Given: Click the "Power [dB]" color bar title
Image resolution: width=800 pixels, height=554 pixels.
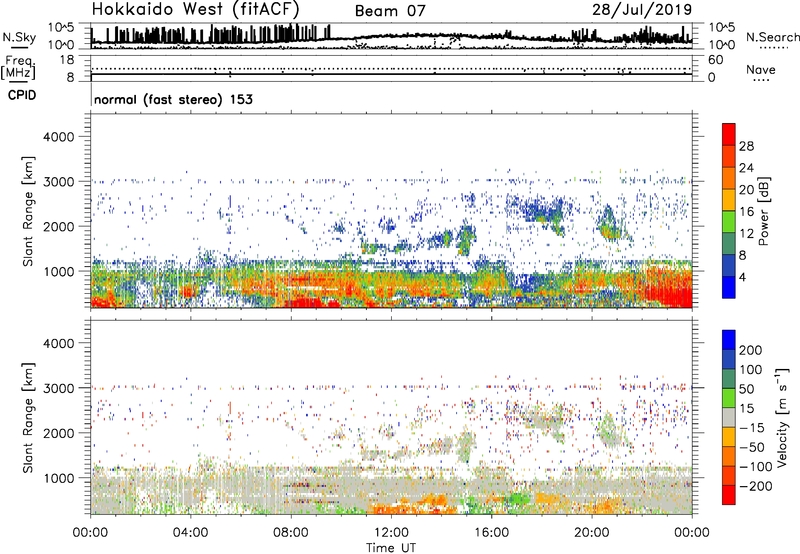Looking at the screenshot, I should point(763,211).
